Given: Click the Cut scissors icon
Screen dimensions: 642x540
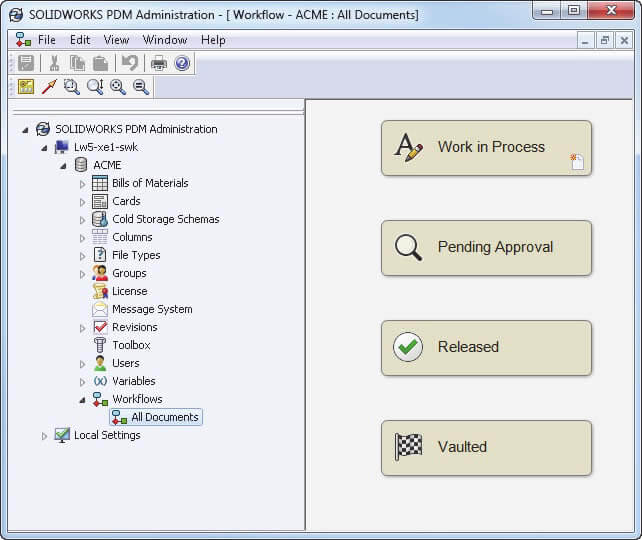Looking at the screenshot, I should 54,63.
